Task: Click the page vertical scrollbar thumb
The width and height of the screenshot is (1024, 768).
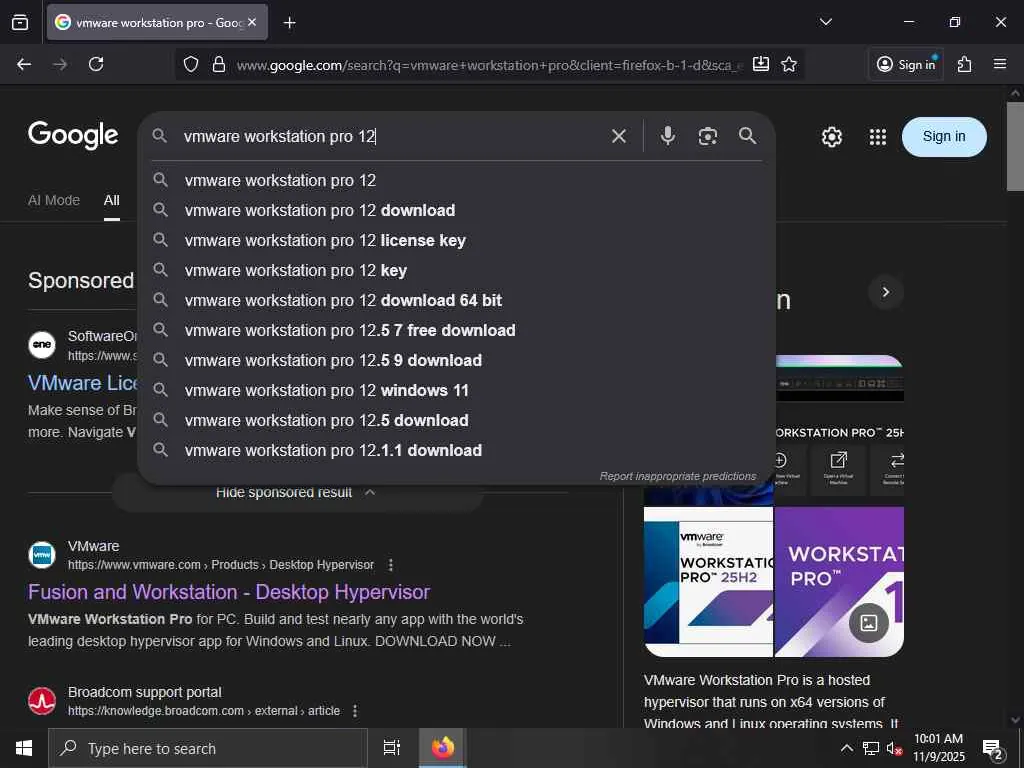Action: pos(1015,146)
